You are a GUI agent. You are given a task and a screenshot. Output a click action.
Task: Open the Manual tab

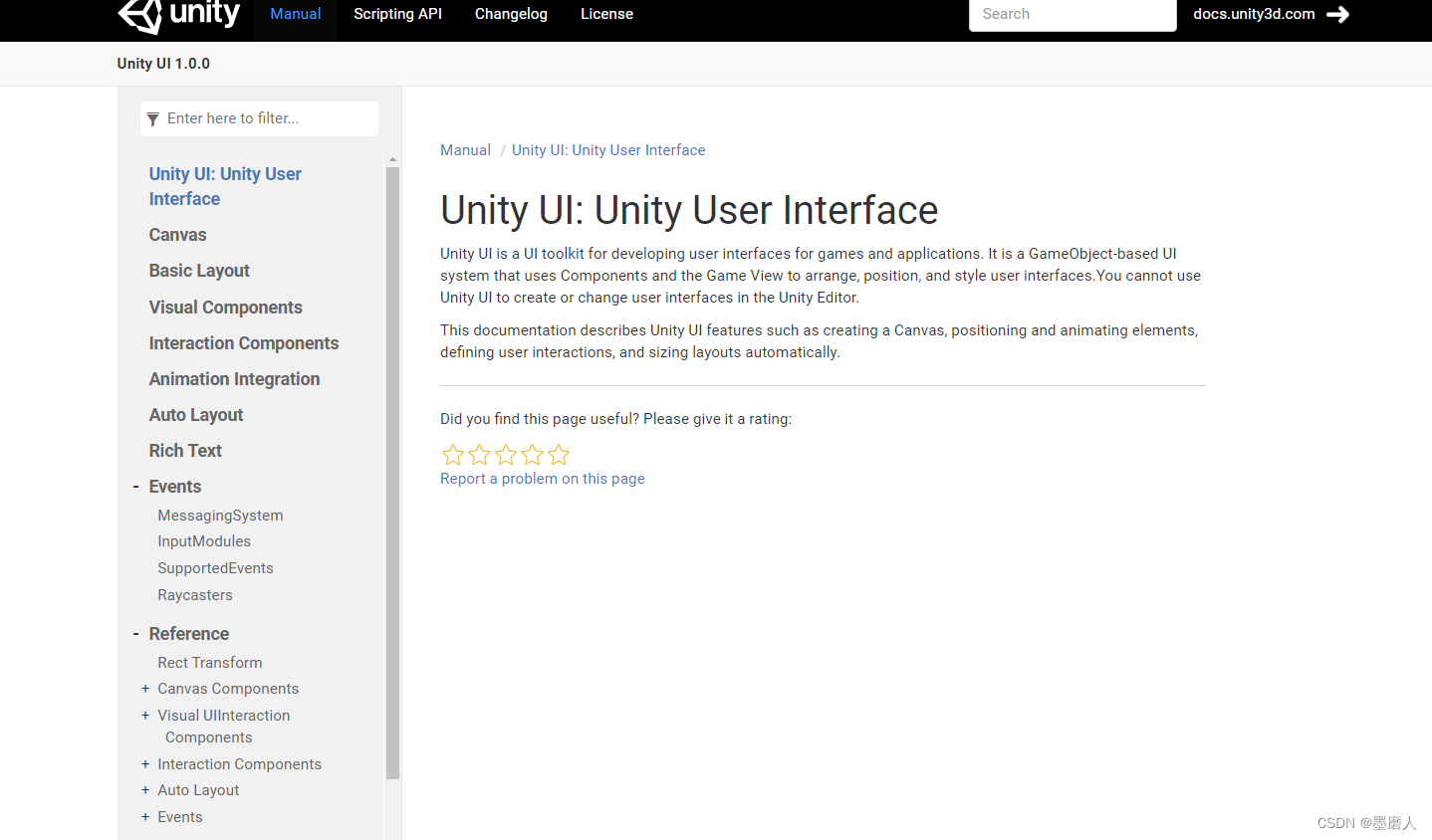click(296, 14)
